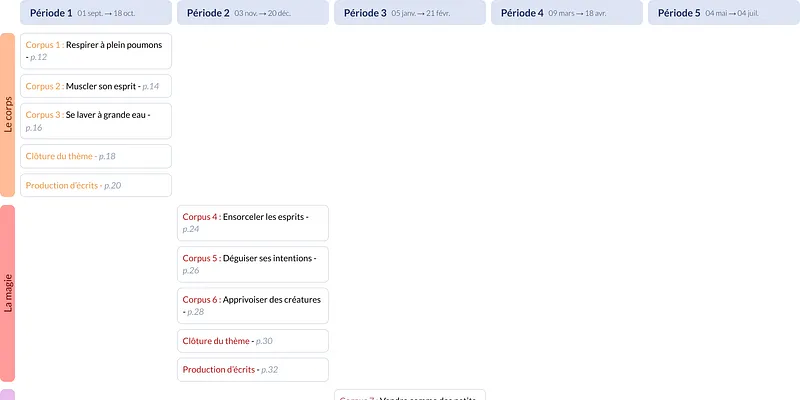Click the '04 mai → 04 juil.' date range
The width and height of the screenshot is (800, 400).
click(732, 13)
